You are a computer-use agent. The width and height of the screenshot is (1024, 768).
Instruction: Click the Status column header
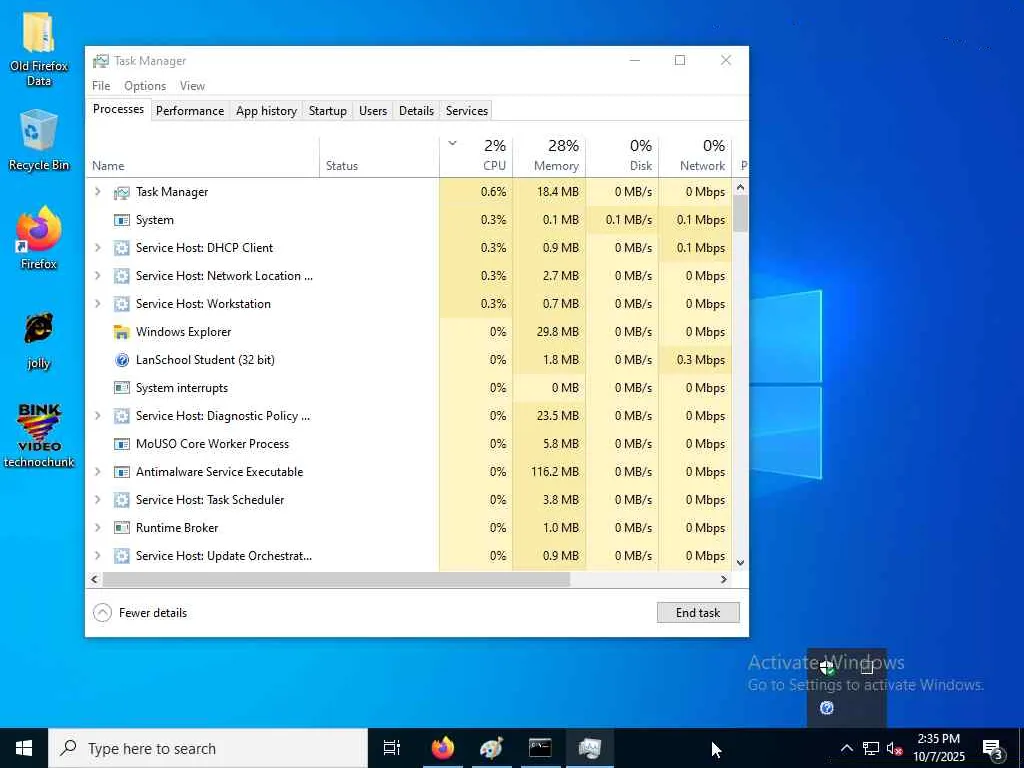379,155
